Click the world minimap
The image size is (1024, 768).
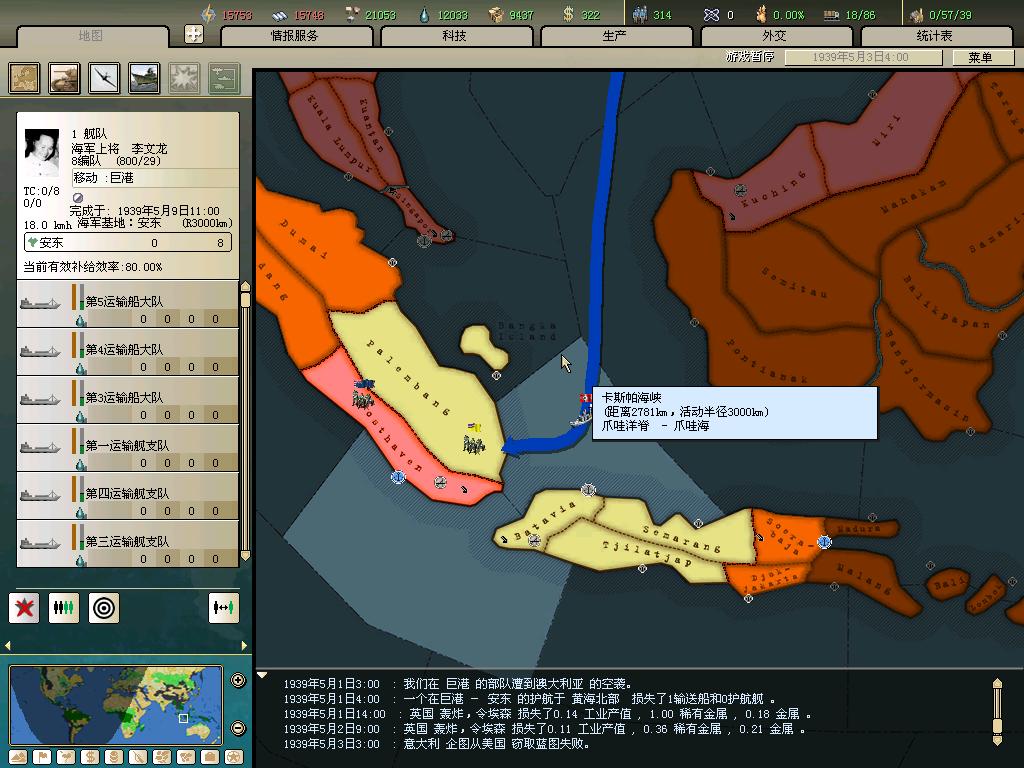coord(116,705)
